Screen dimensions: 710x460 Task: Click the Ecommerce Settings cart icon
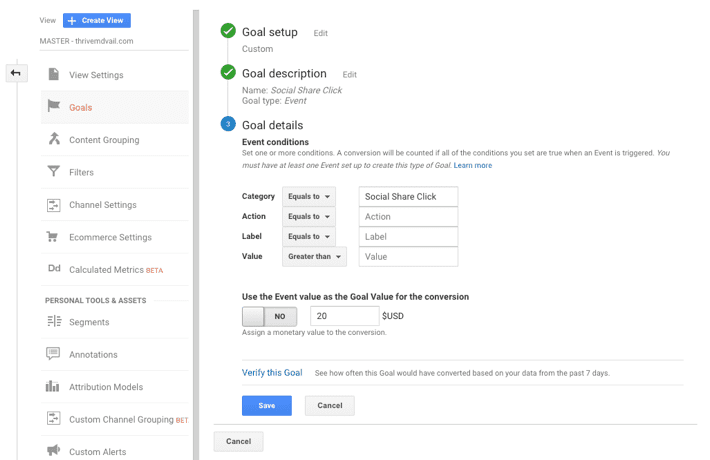[52, 236]
